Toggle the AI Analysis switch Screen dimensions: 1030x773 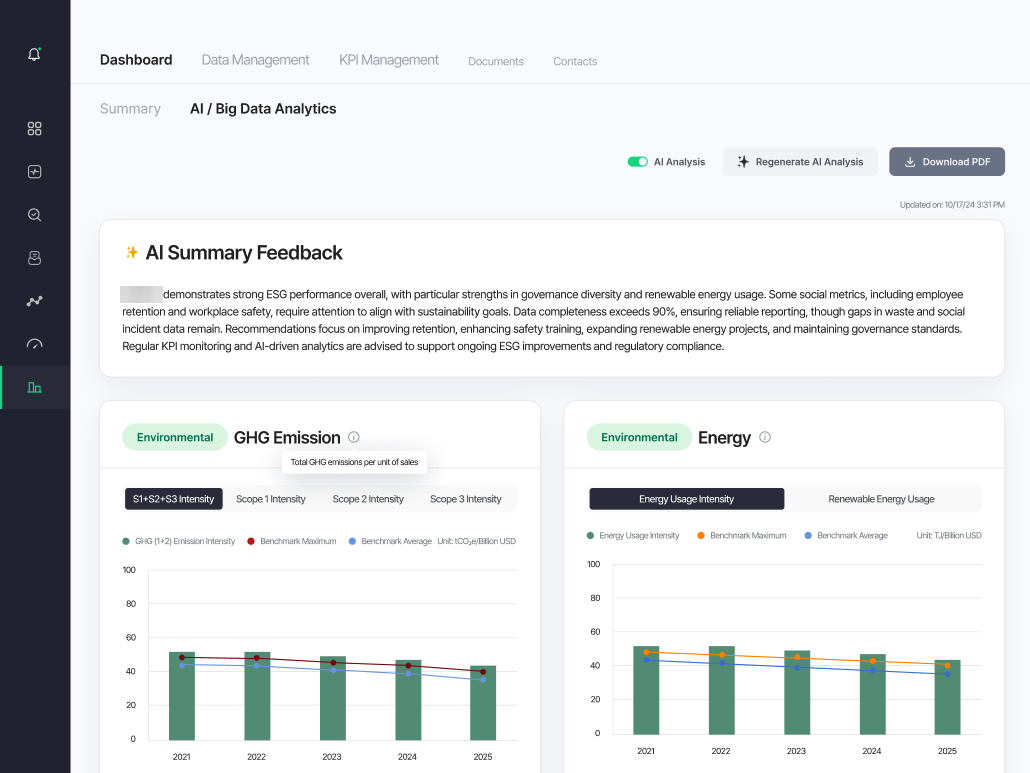[x=637, y=162]
